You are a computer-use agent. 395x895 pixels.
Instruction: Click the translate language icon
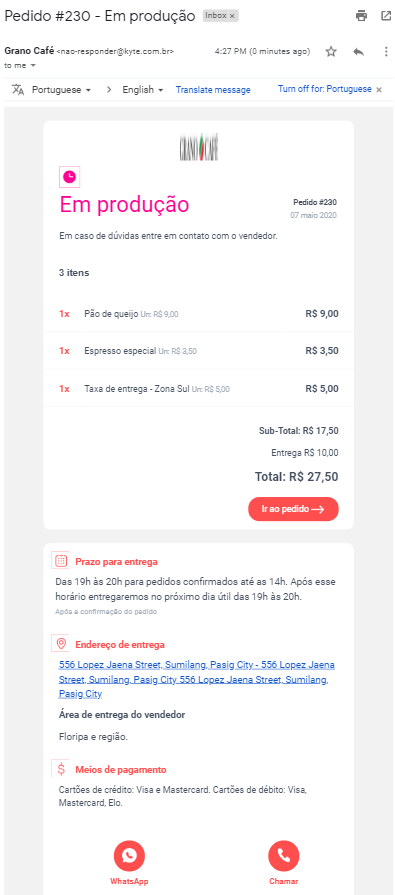(18, 90)
